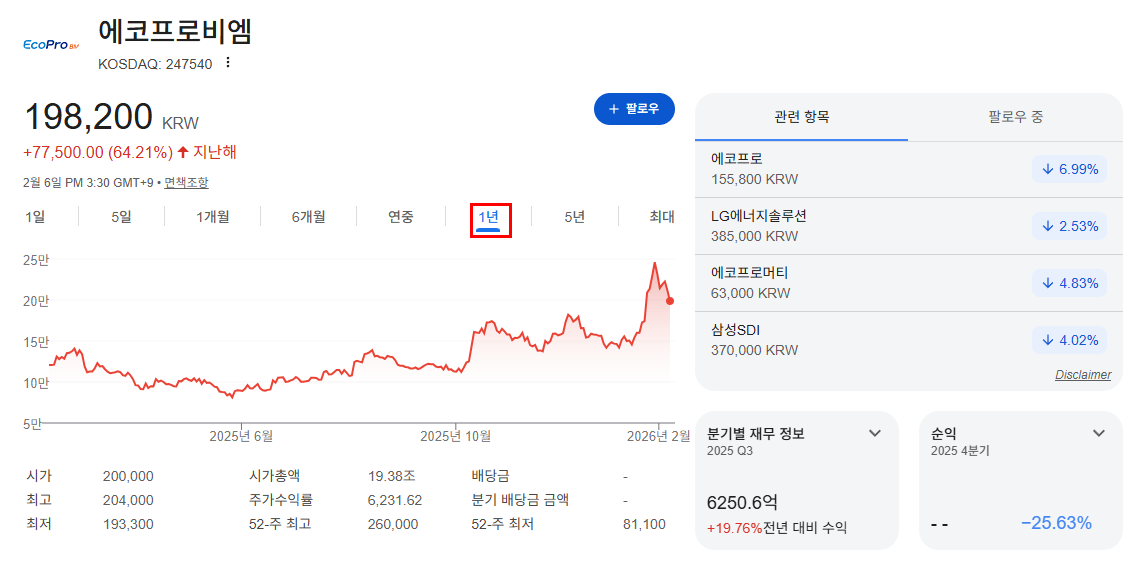1139x563 pixels.
Task: Show the 5년 chart range
Action: click(x=575, y=216)
